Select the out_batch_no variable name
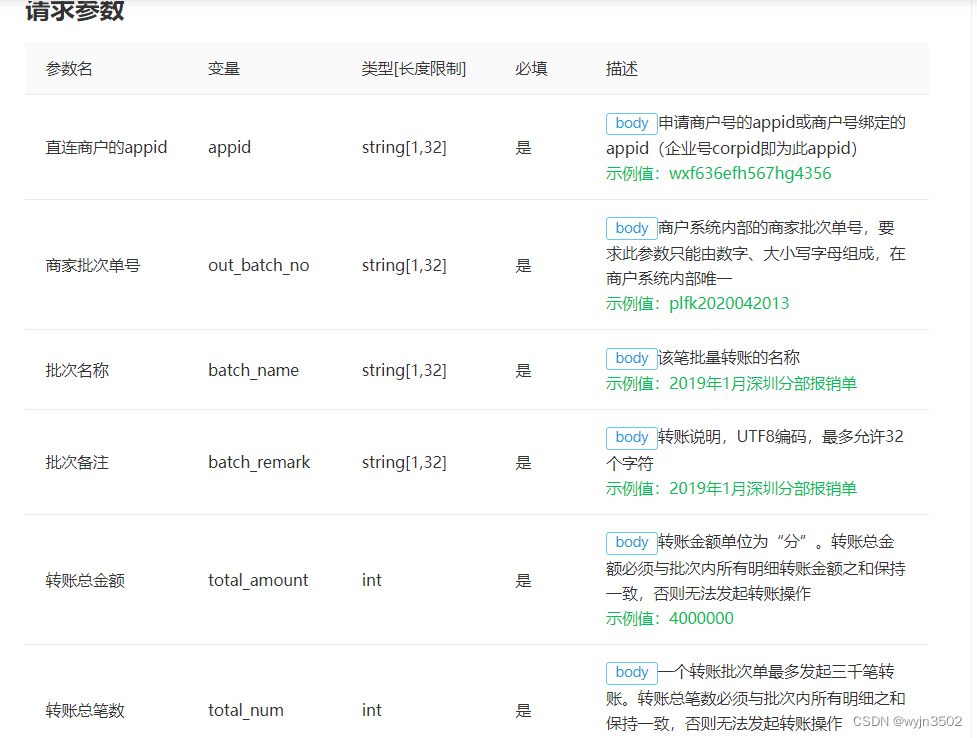 [x=258, y=265]
